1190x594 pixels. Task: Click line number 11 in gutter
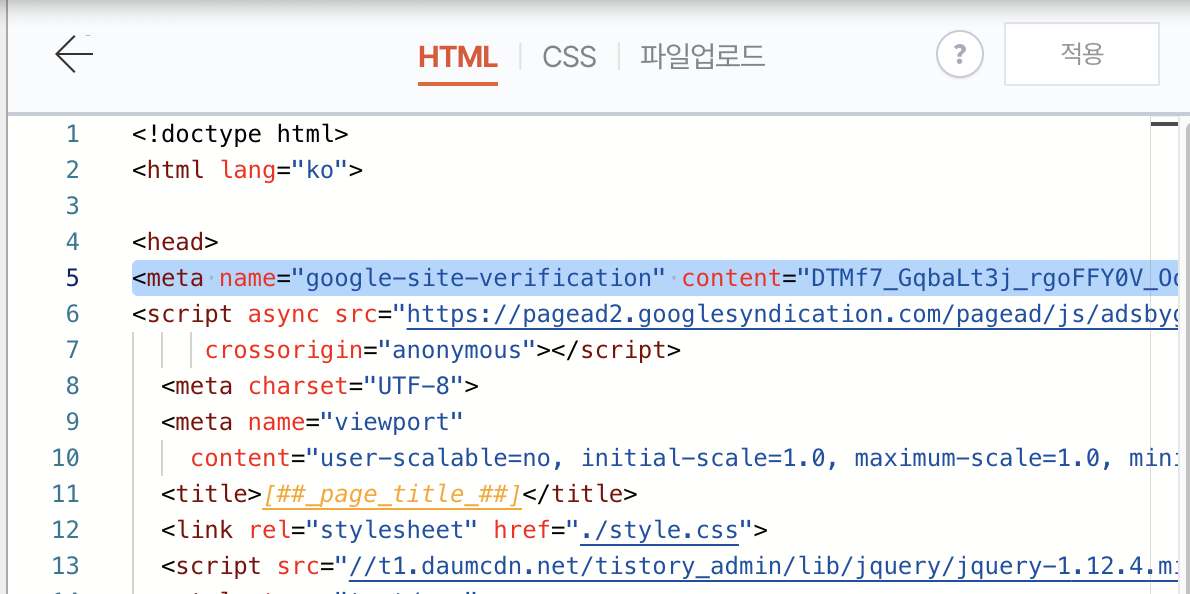(x=65, y=495)
